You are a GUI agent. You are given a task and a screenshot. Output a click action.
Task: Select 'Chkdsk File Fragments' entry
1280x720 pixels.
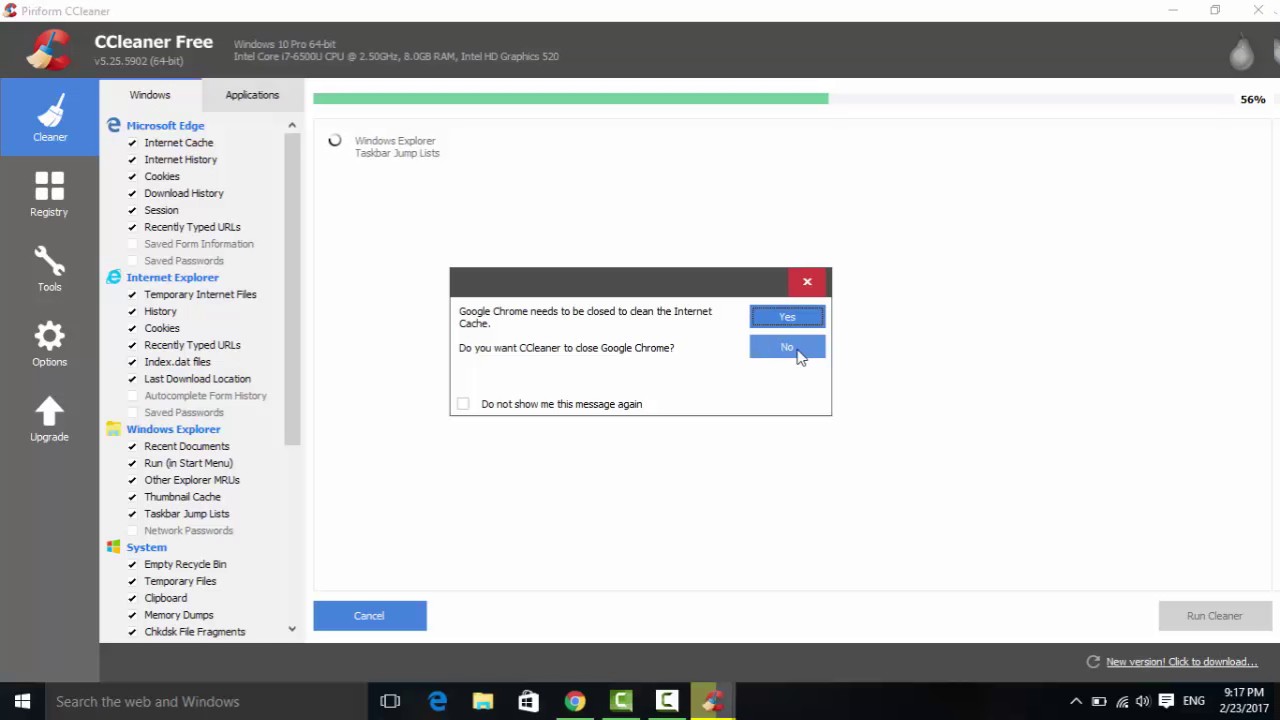194,632
